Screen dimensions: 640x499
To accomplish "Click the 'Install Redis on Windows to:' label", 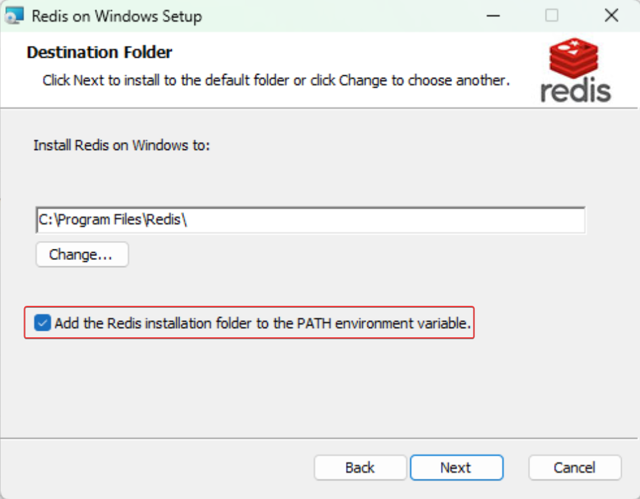I will 121,145.
